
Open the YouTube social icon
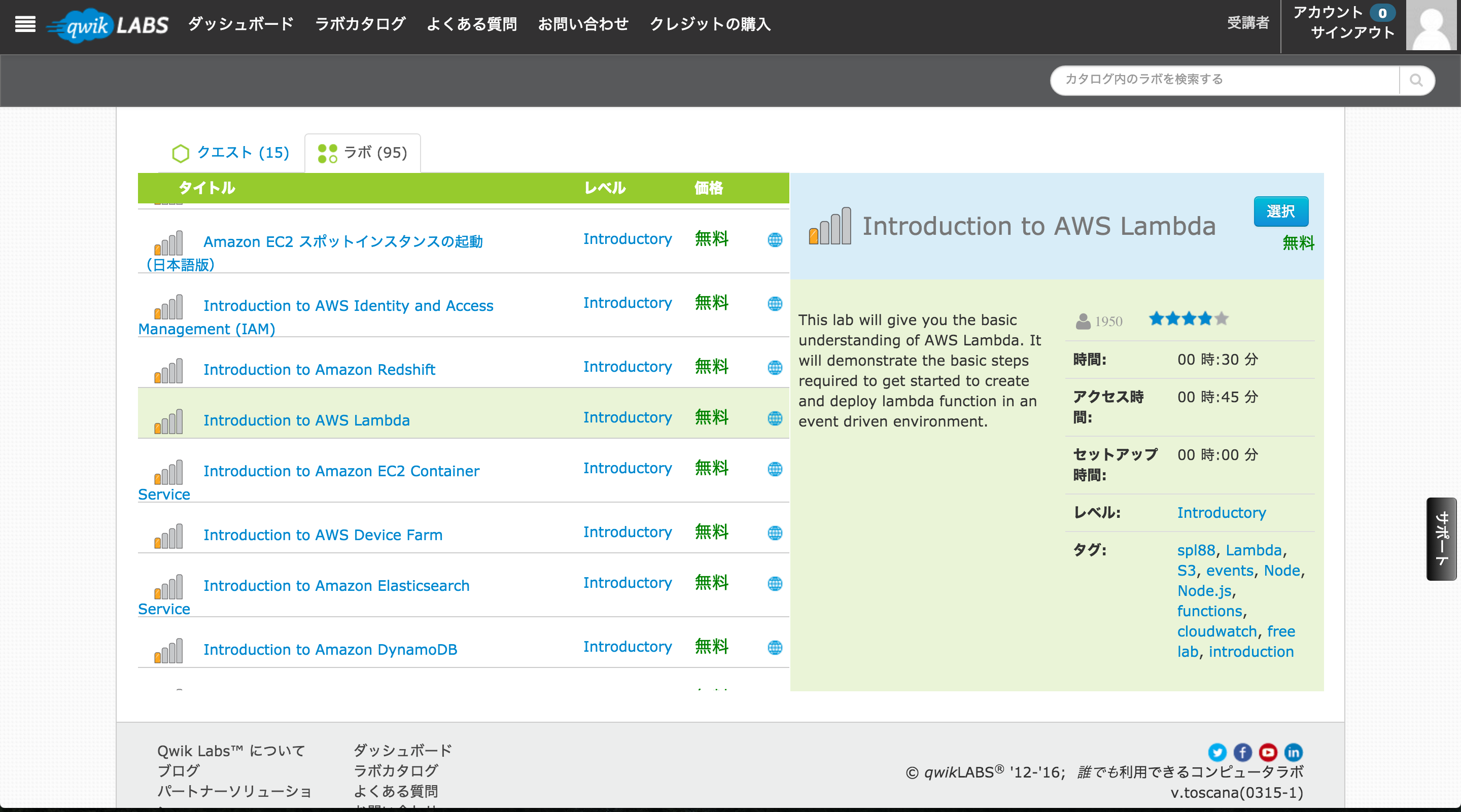pos(1268,752)
